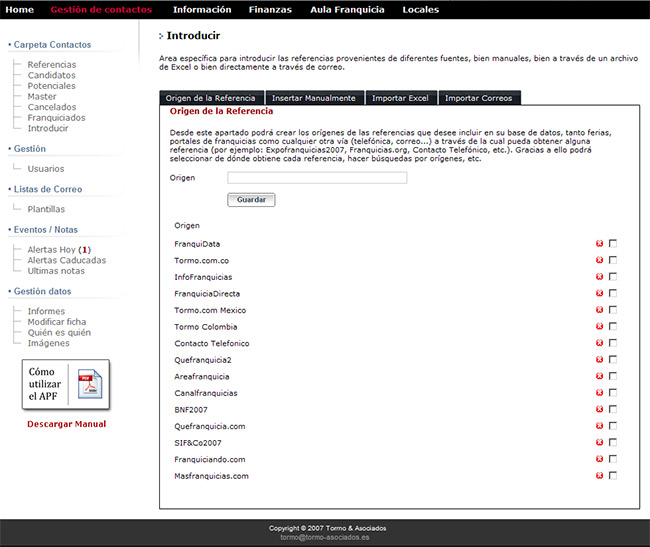Click the PDF manual icon
This screenshot has width=650, height=547.
(x=91, y=384)
